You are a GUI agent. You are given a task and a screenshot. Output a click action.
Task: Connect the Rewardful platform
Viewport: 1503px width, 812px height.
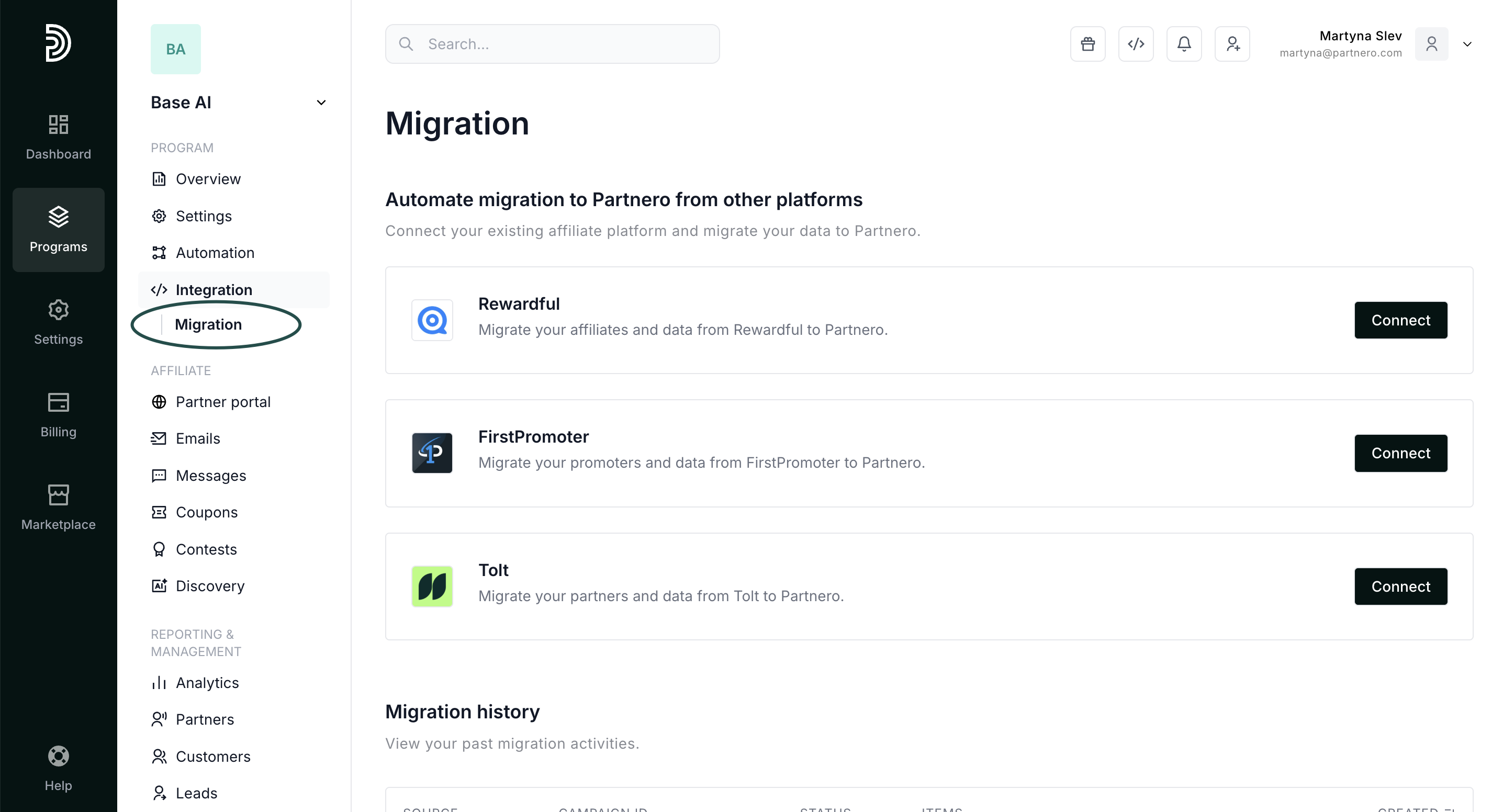1400,320
